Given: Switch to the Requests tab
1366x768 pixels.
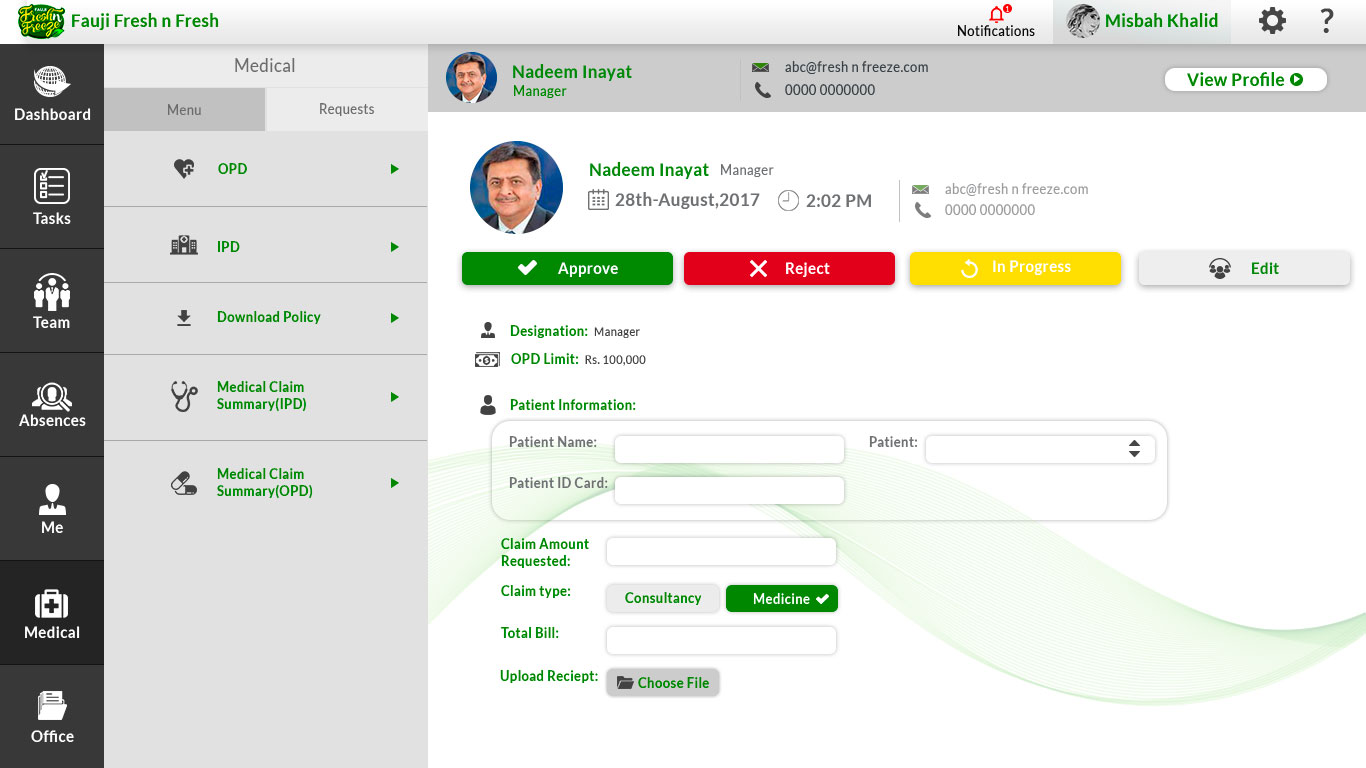Looking at the screenshot, I should (x=346, y=109).
